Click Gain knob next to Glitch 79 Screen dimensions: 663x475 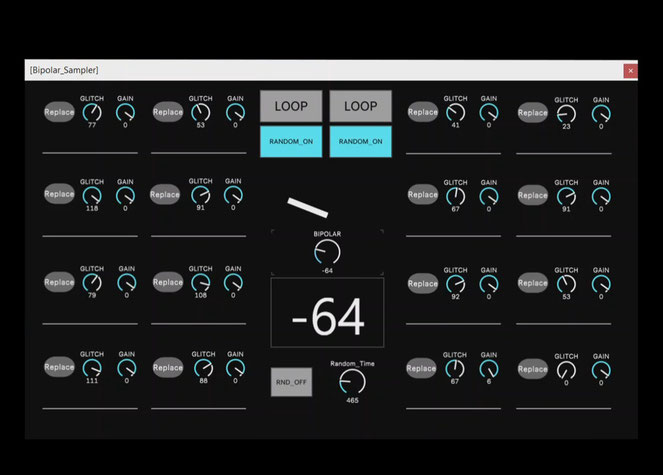(x=126, y=283)
